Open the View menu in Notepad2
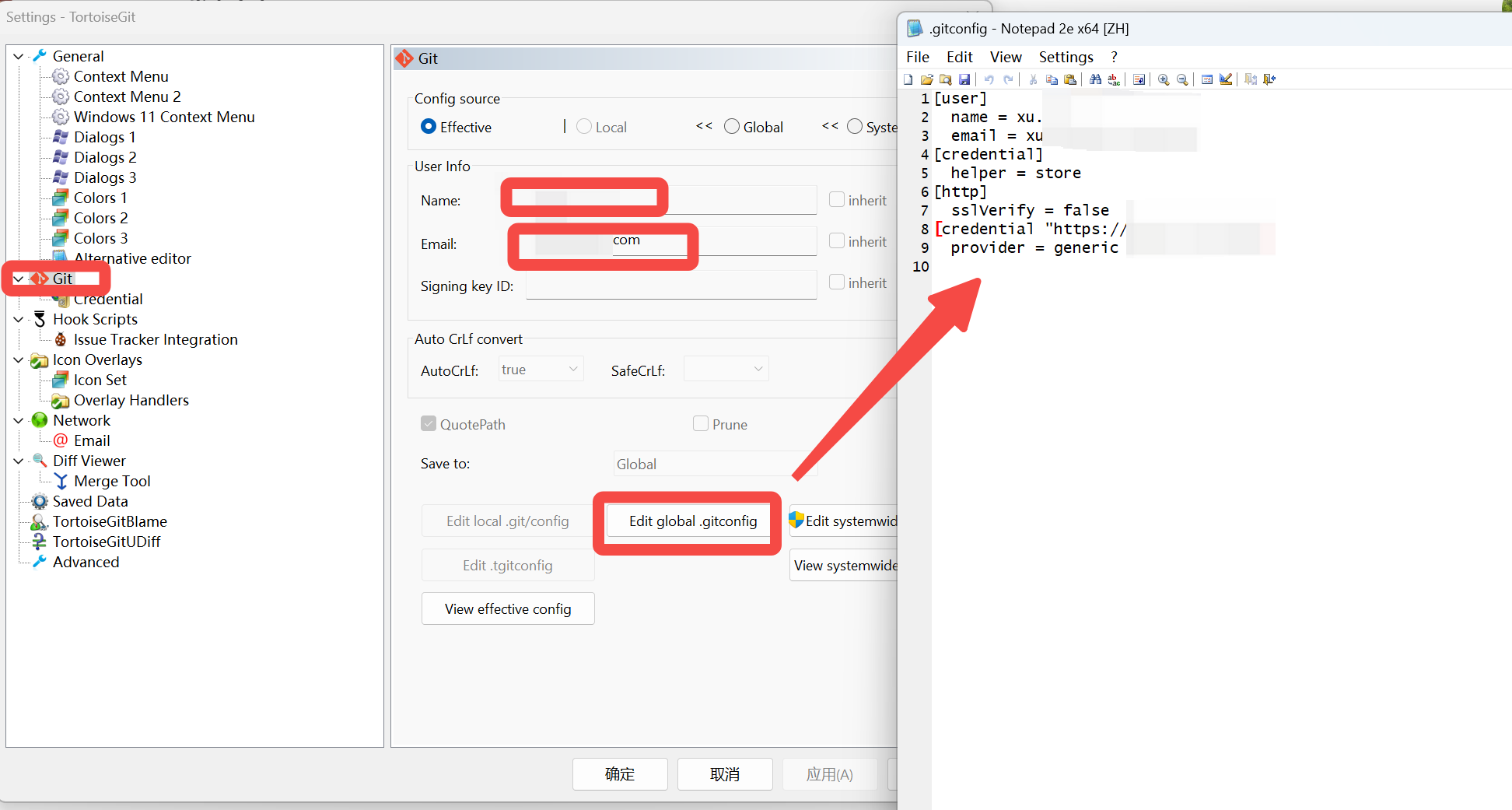Image resolution: width=1512 pixels, height=810 pixels. [1006, 57]
